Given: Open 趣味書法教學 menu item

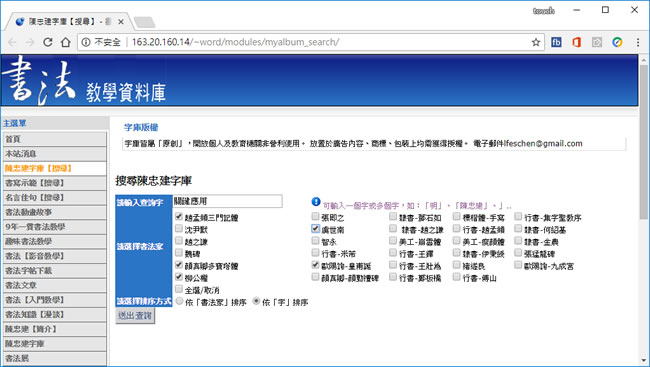Looking at the screenshot, I should pos(54,241).
